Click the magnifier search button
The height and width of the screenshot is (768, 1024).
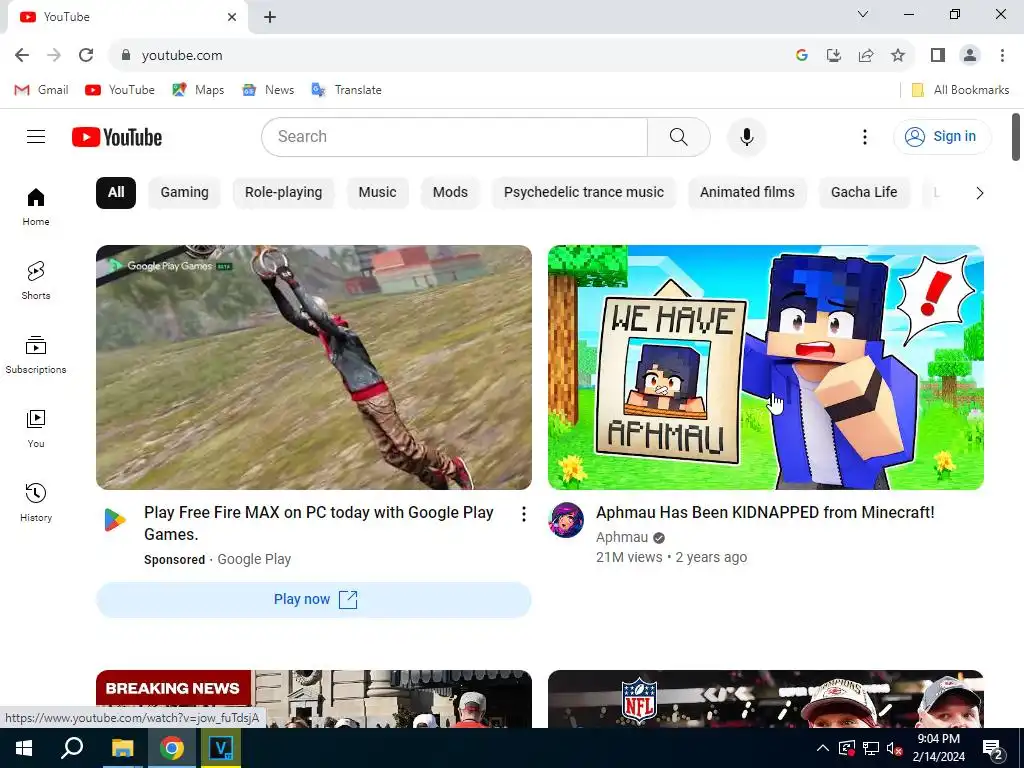(679, 137)
